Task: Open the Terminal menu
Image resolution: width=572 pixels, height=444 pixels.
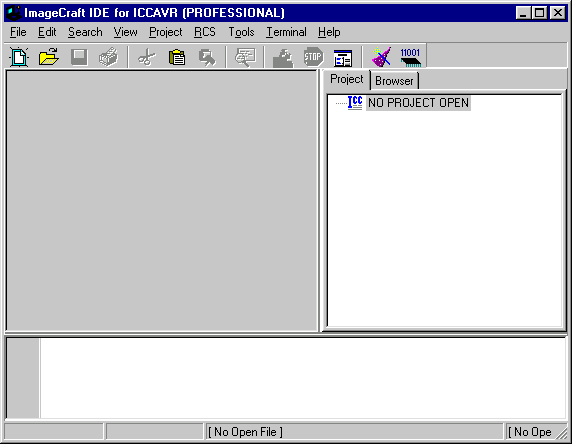Action: 286,32
